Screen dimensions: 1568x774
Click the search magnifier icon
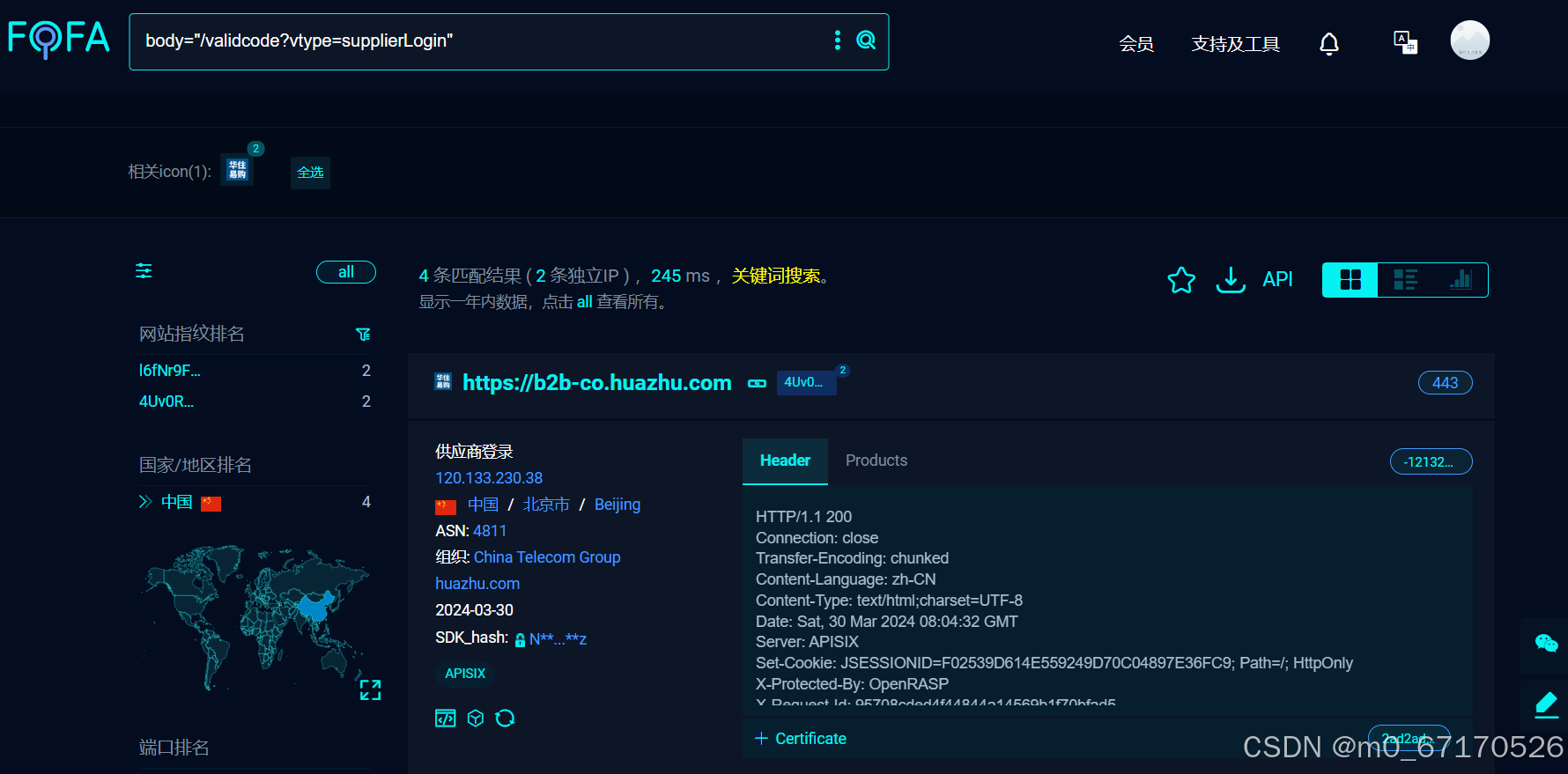point(866,41)
